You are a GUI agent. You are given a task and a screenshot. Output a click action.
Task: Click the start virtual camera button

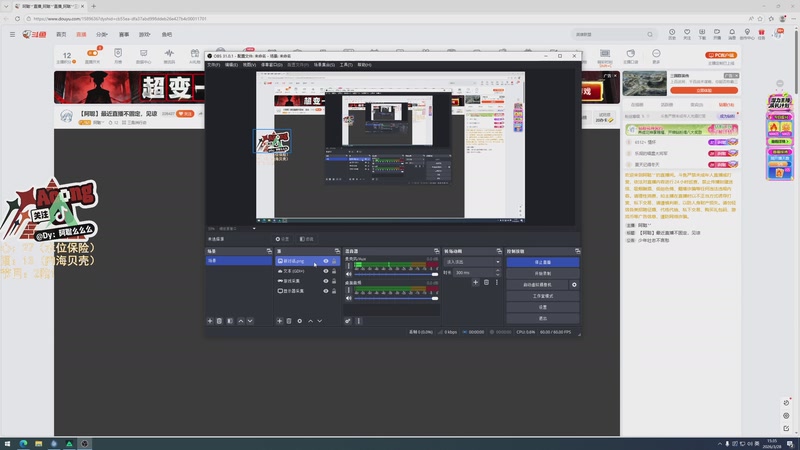[537, 285]
